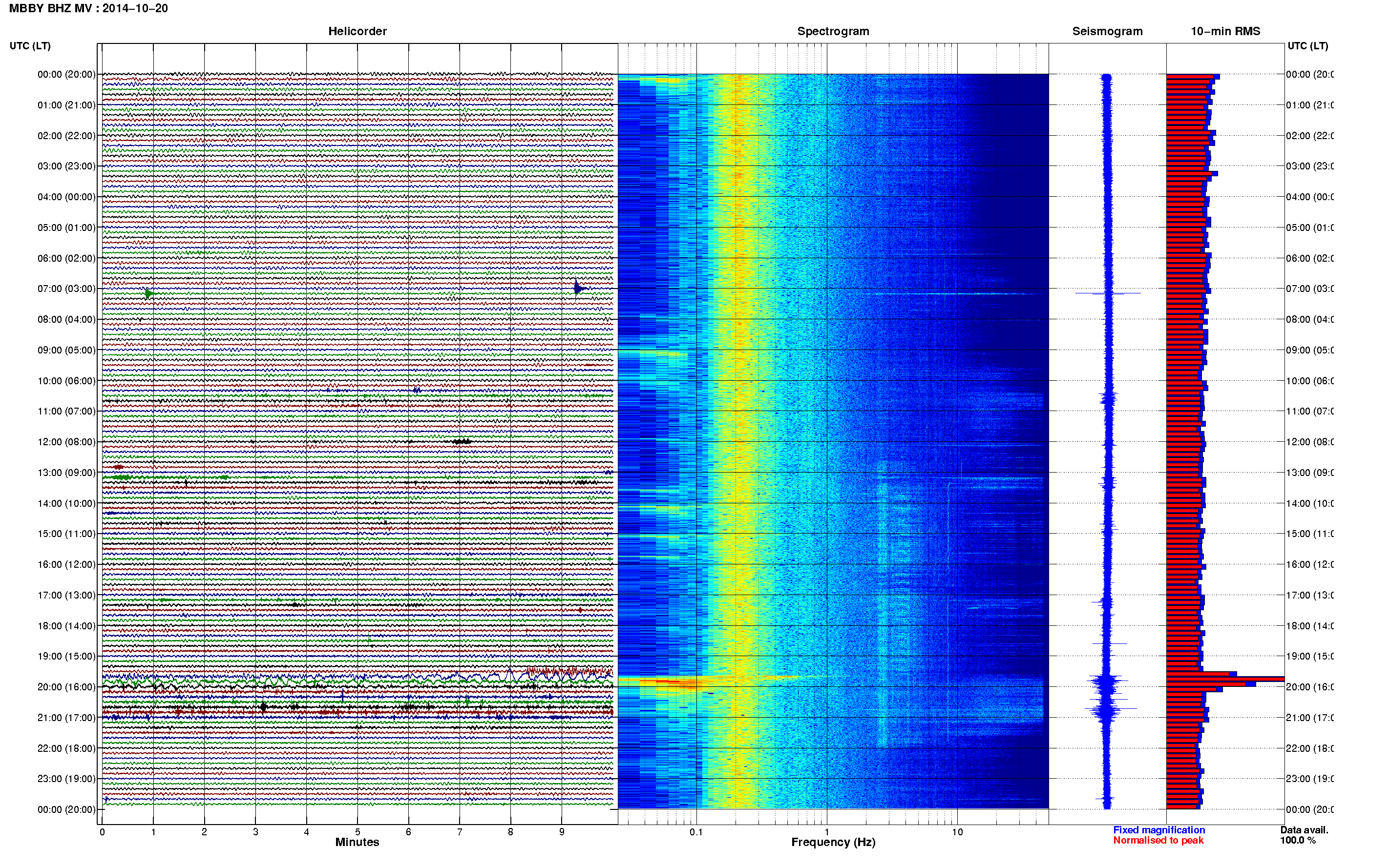Image resolution: width=1389 pixels, height=868 pixels.
Task: Click the minute '5' tick label
Action: [357, 832]
